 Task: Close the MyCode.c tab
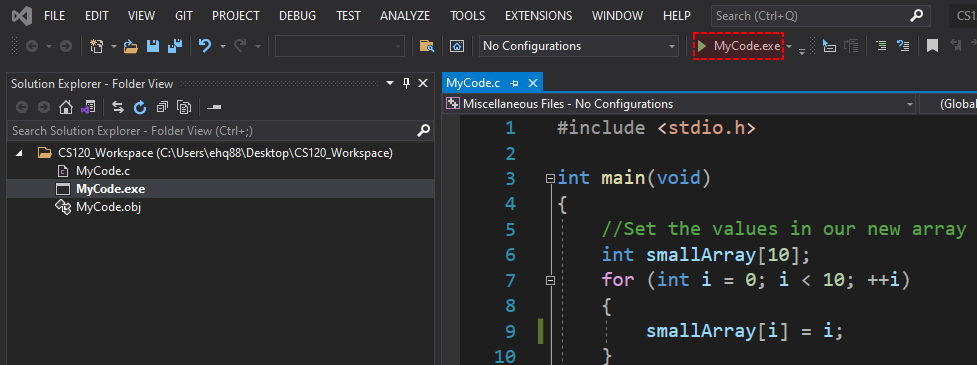(x=533, y=83)
